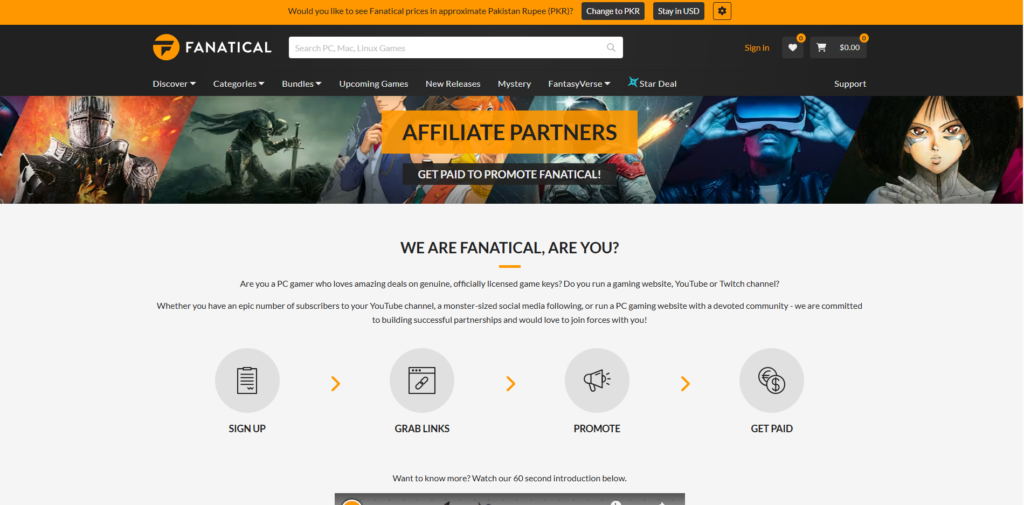1024x505 pixels.
Task: Expand the Categories dropdown menu
Action: (238, 84)
